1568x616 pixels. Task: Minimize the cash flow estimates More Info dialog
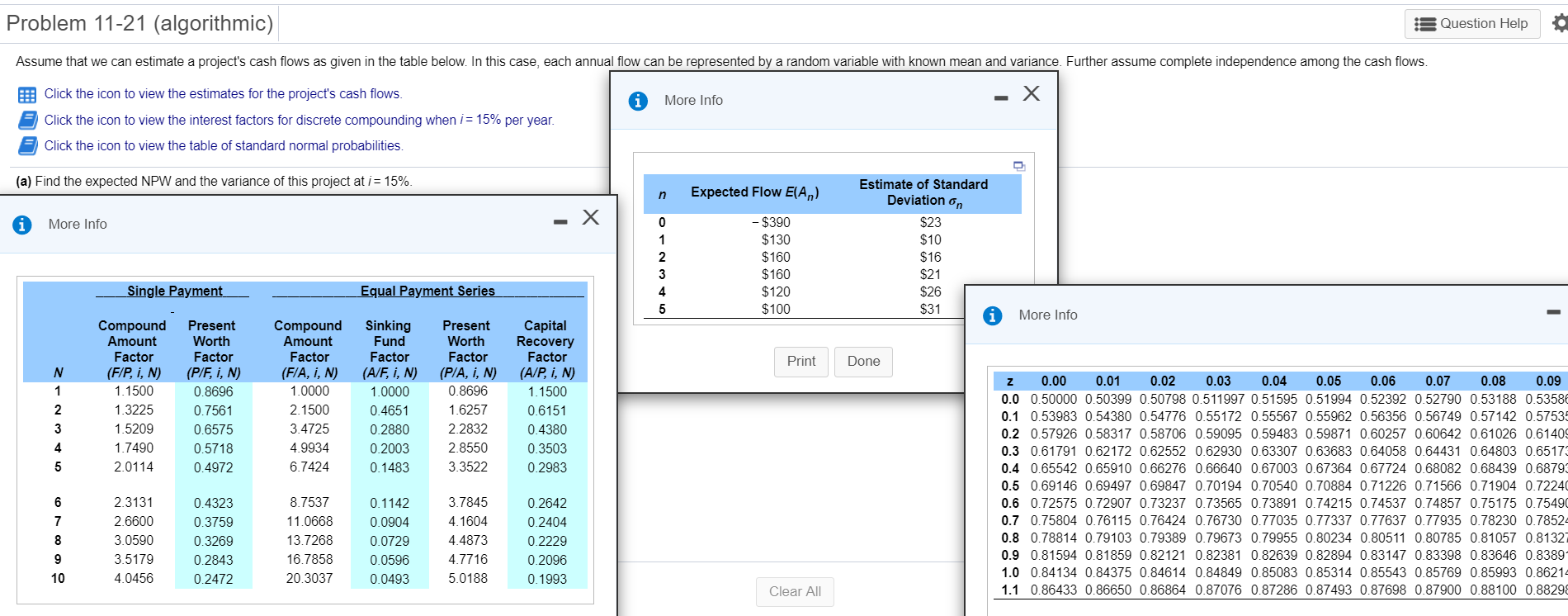[x=1001, y=98]
